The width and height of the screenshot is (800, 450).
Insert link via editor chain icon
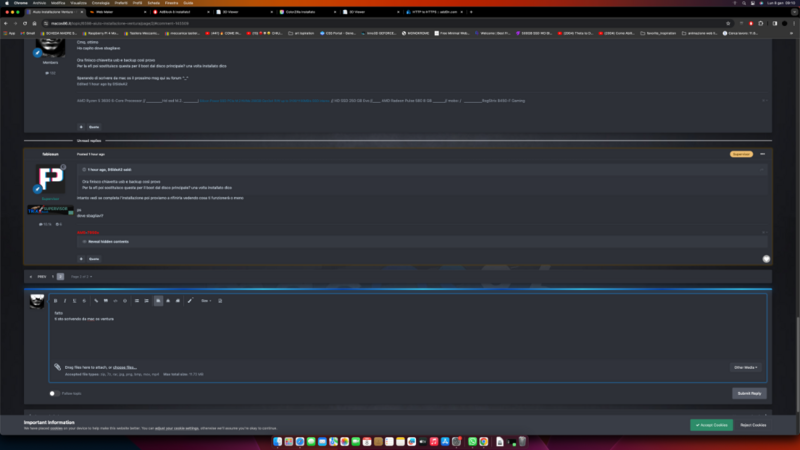(96, 301)
